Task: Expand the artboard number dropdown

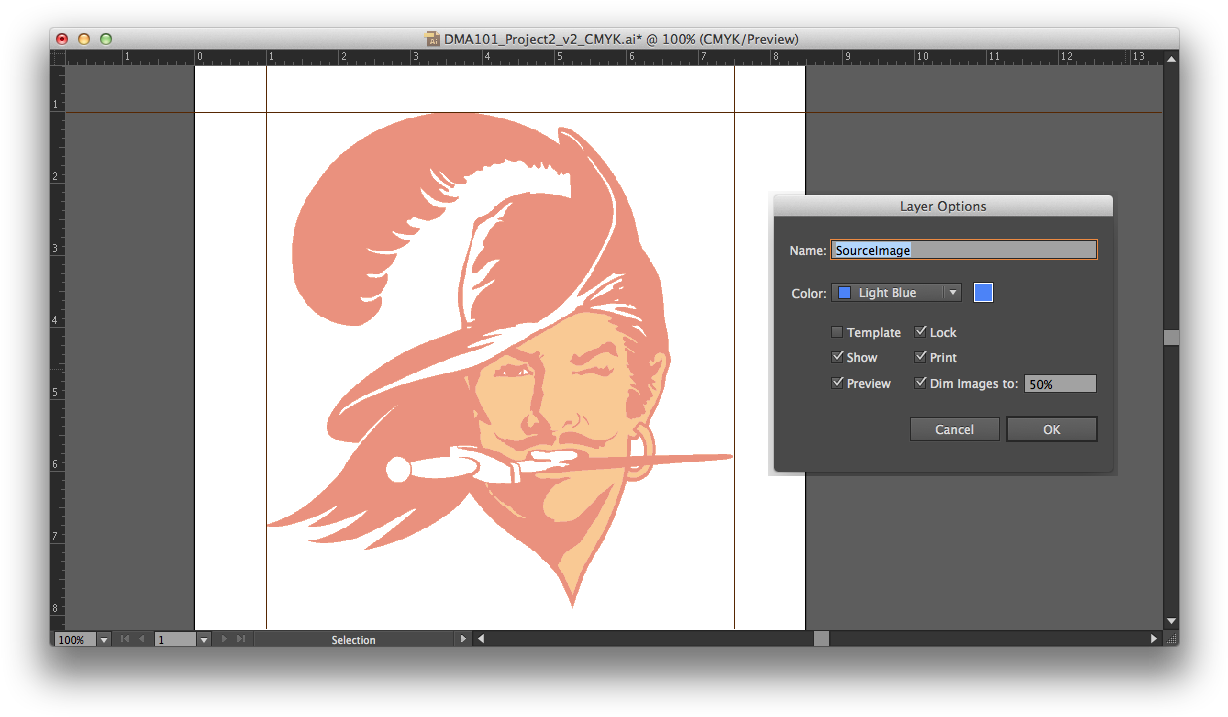Action: coord(204,639)
